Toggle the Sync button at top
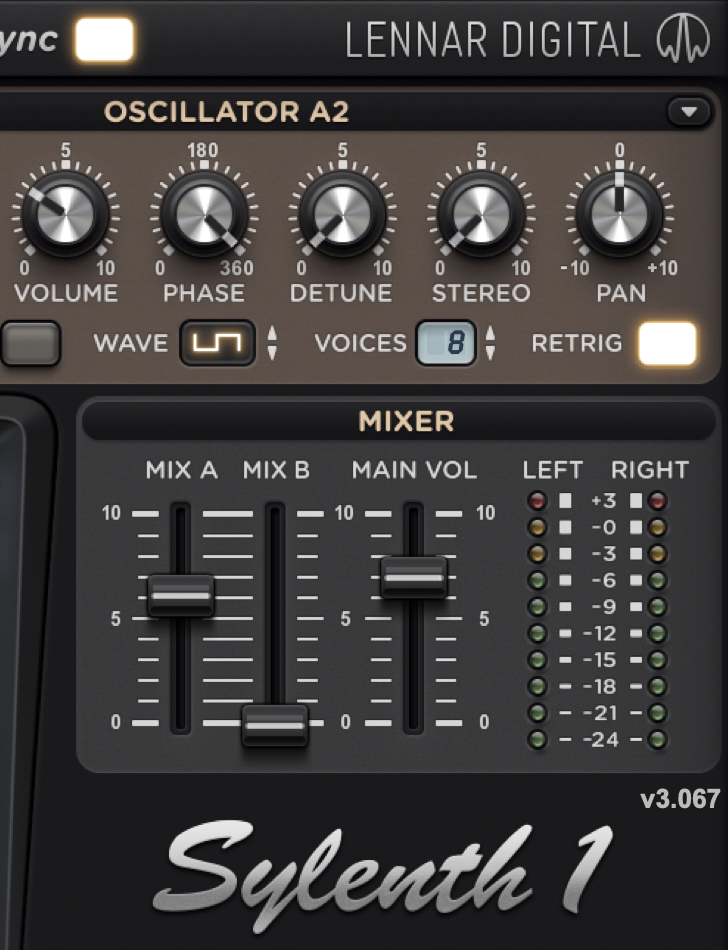 [x=104, y=39]
